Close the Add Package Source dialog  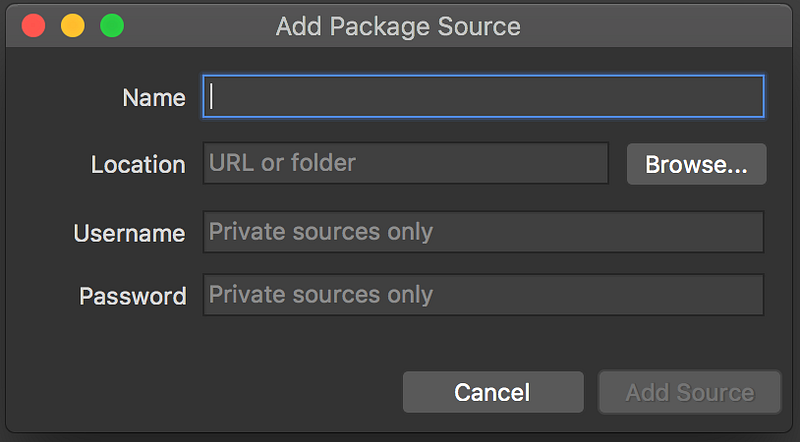pos(34,26)
